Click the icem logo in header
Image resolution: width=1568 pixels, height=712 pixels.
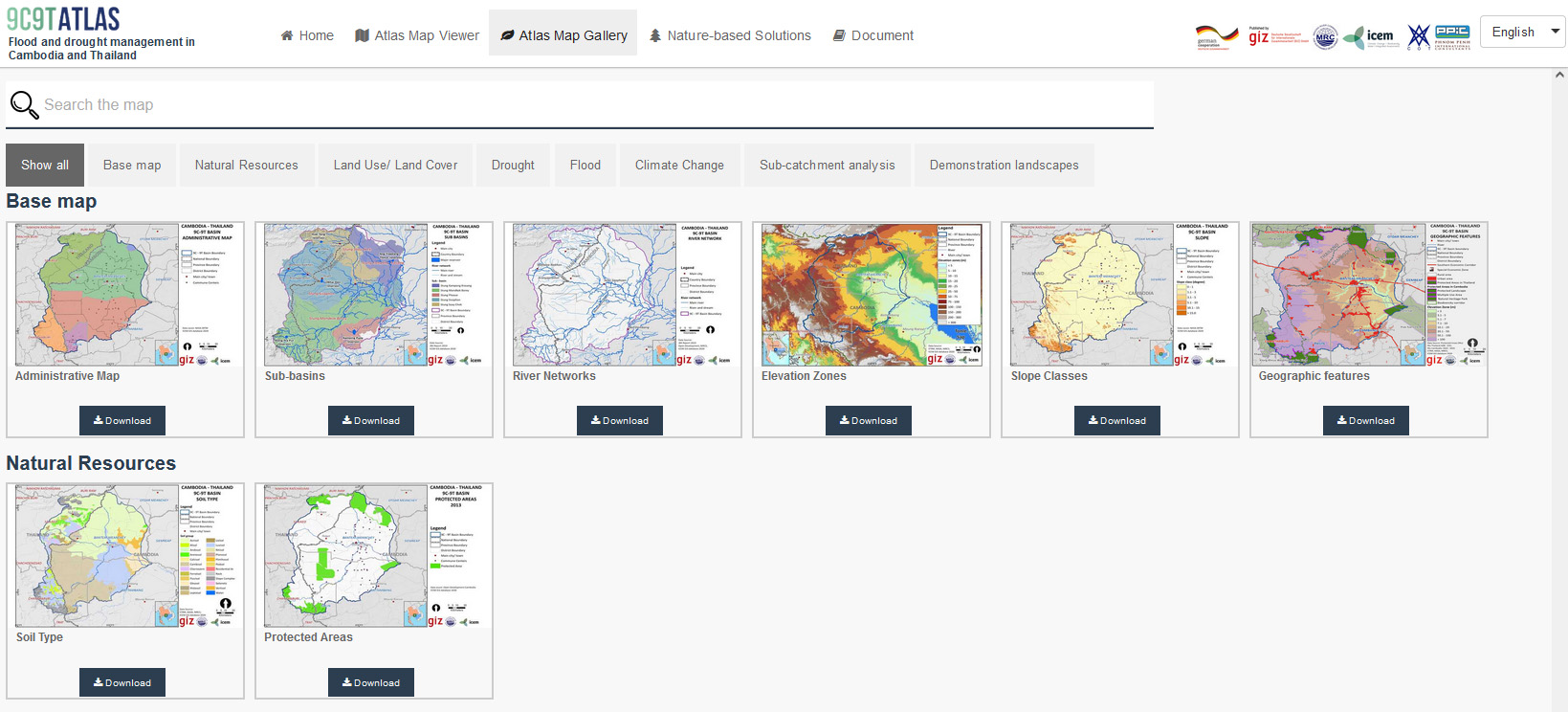(x=1371, y=37)
